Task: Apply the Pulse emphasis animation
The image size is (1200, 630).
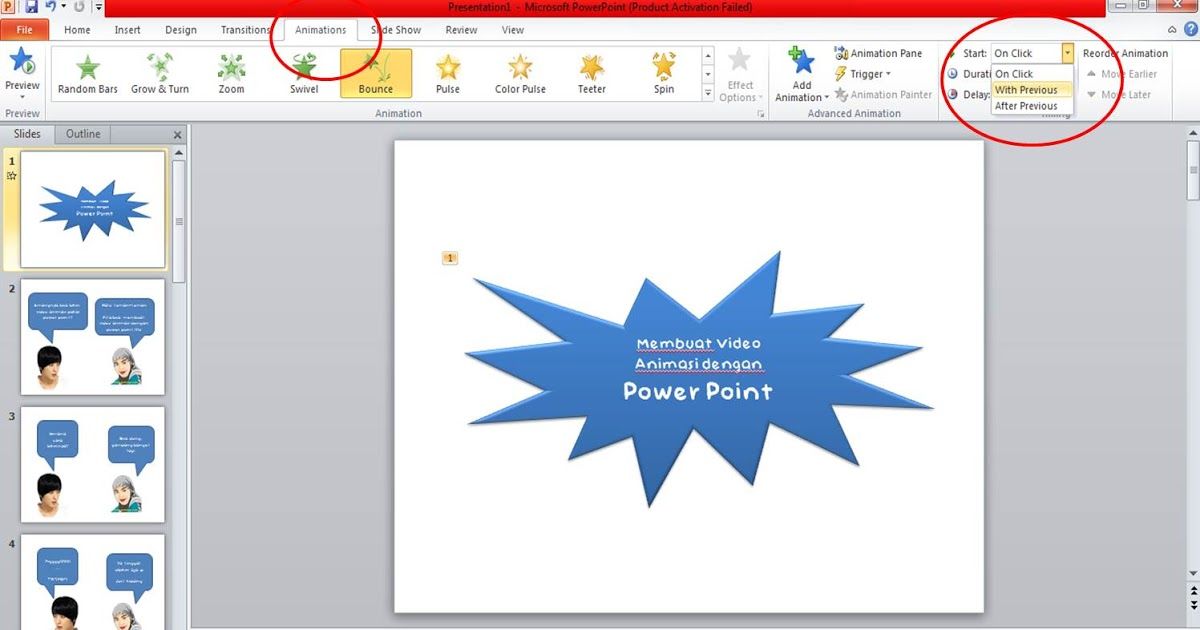Action: [448, 73]
